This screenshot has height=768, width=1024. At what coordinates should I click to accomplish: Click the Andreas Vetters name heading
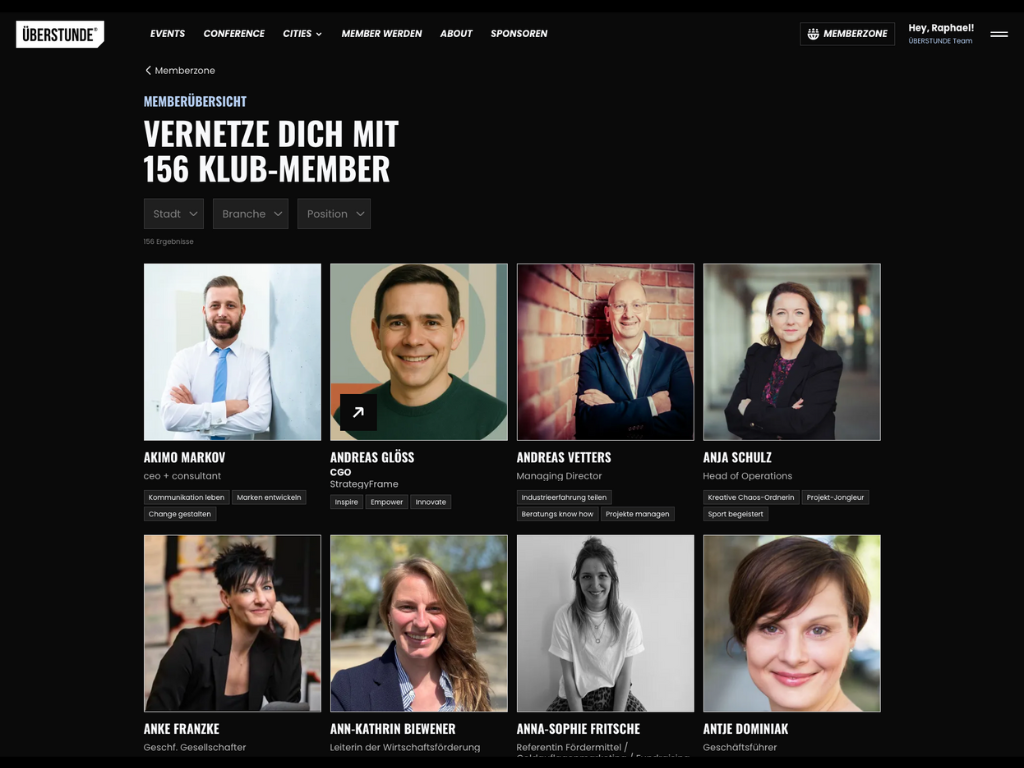[x=564, y=457]
